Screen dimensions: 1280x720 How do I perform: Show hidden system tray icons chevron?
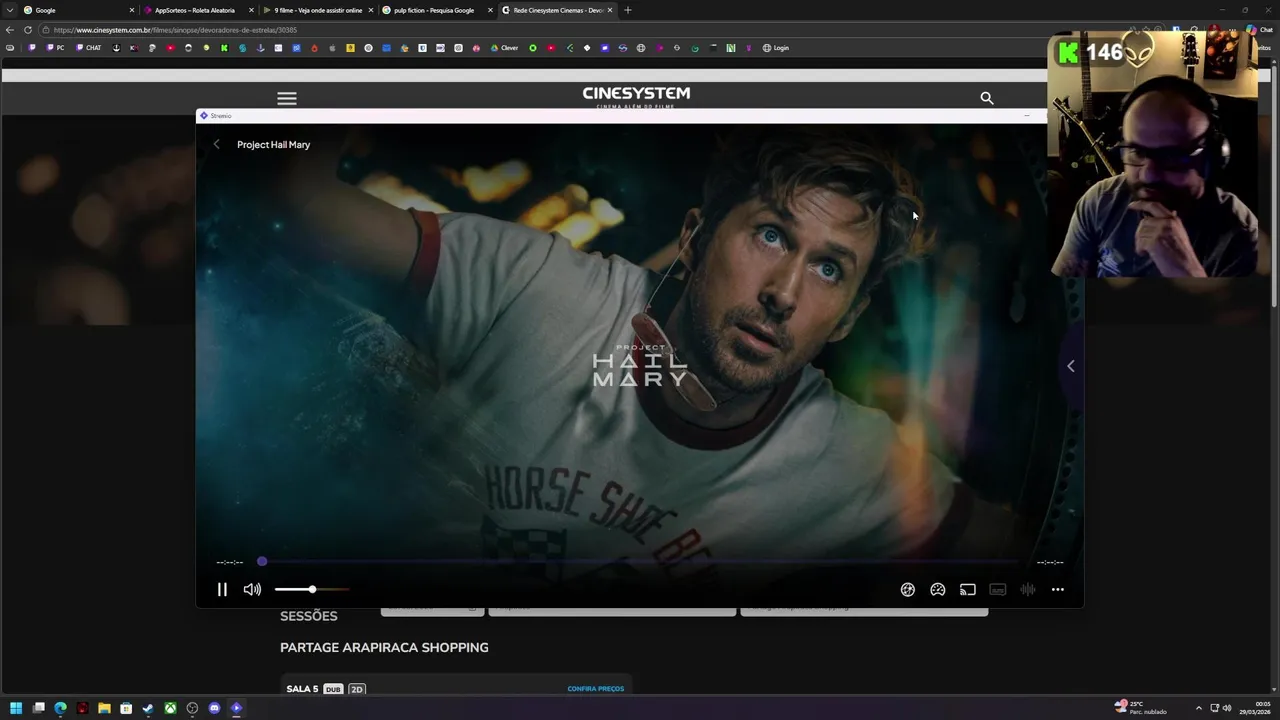pos(1199,708)
